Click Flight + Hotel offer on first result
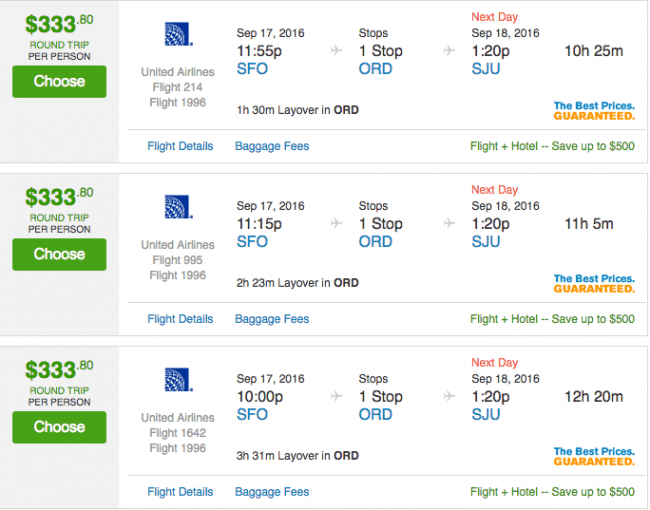This screenshot has width=650, height=510. [x=552, y=146]
